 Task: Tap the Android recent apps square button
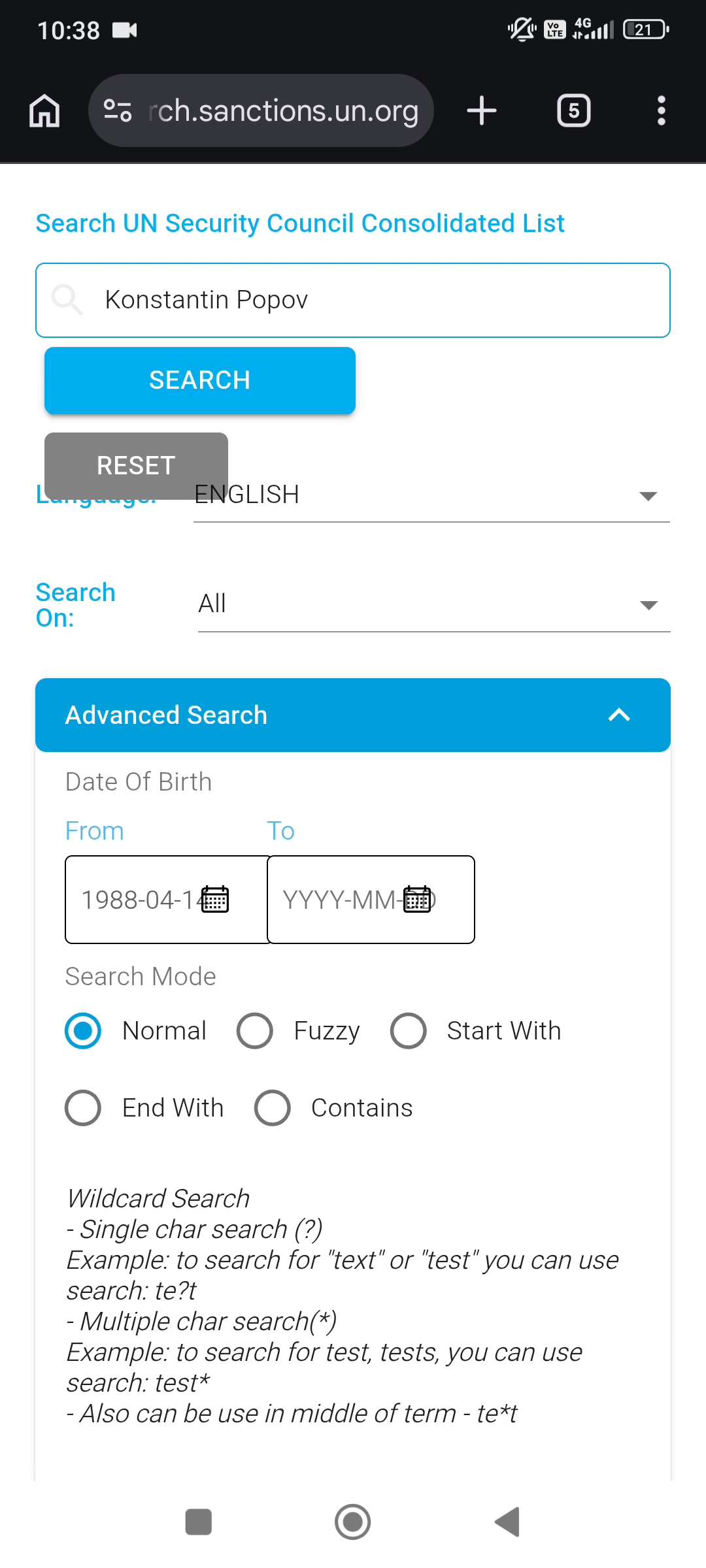pos(199,1522)
